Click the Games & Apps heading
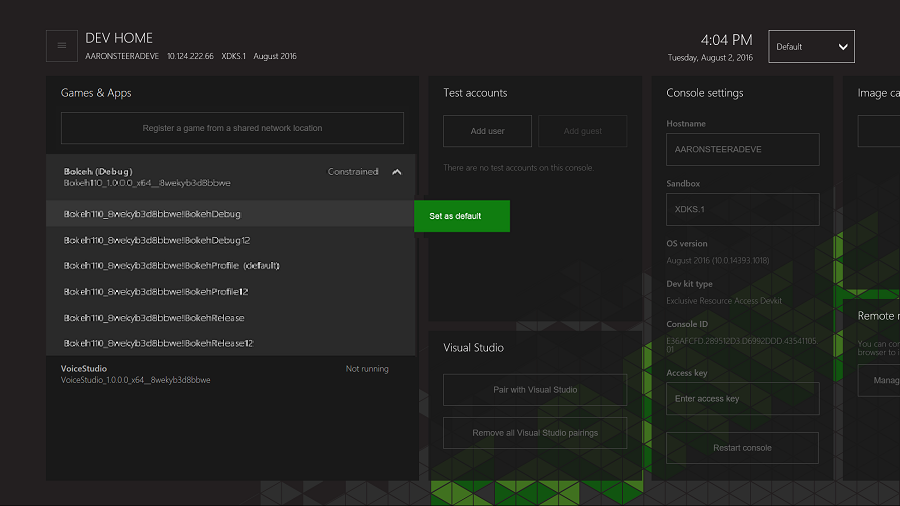Screen dimensions: 900x506 [96, 93]
